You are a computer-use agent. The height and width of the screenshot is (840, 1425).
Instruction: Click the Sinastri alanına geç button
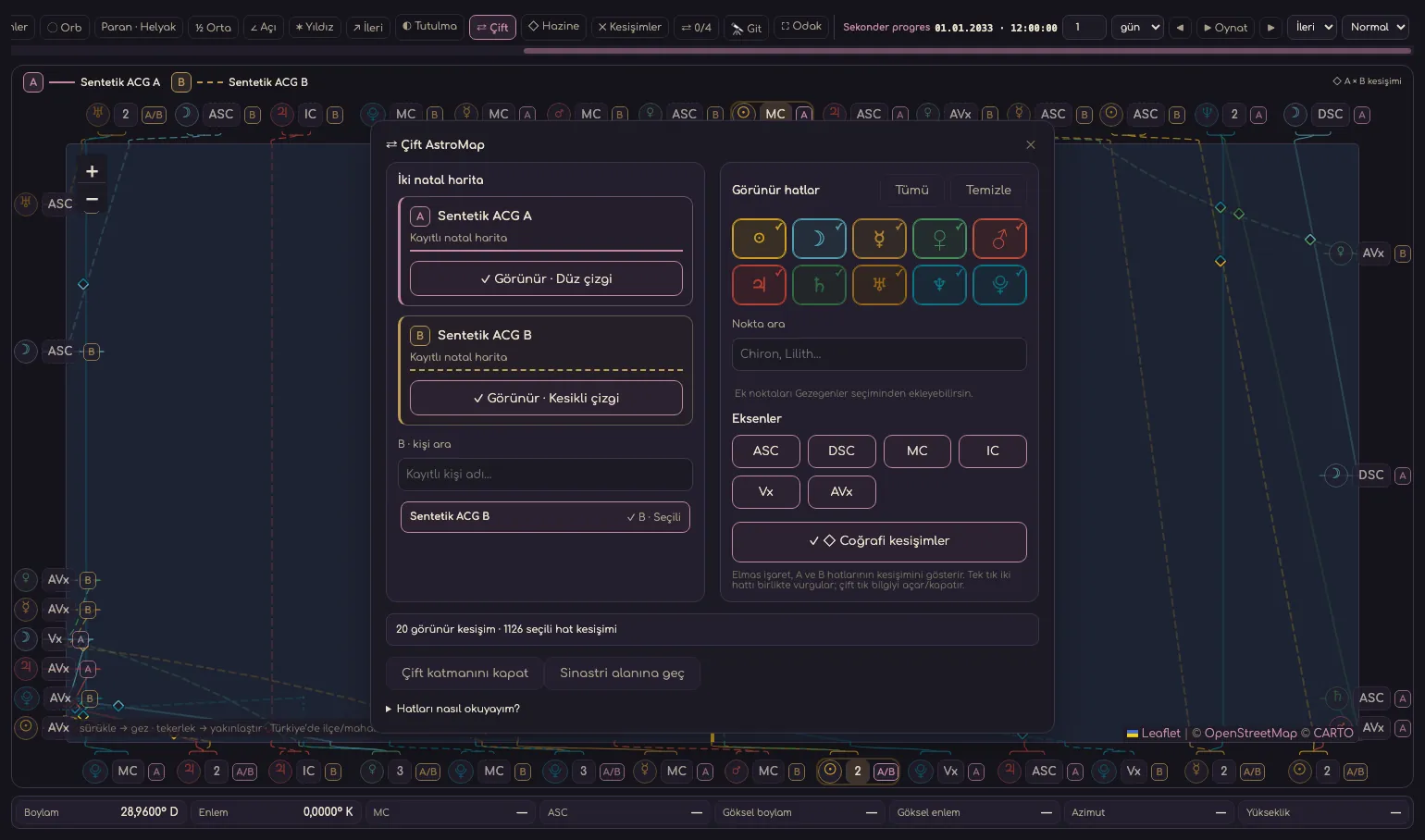click(622, 673)
